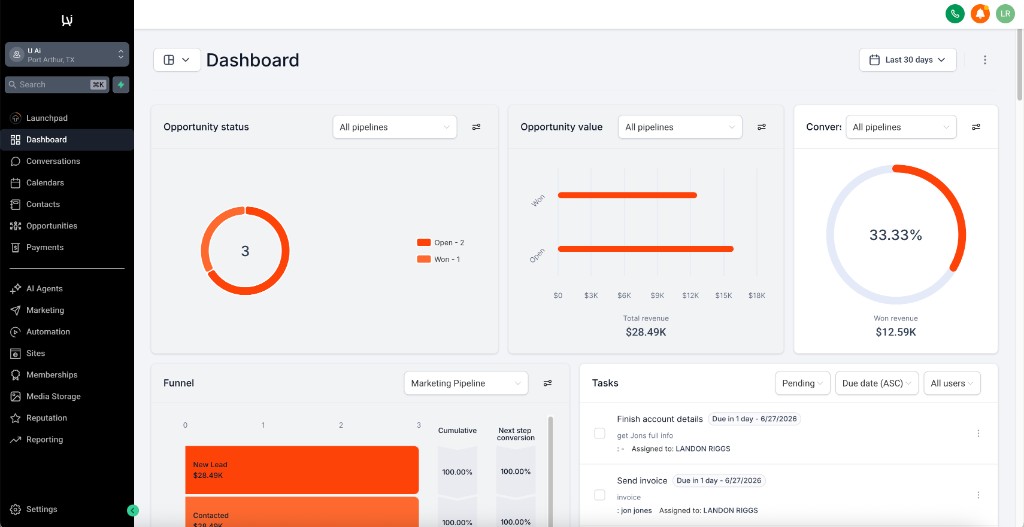Open Funnel widget filter settings icon
Viewport: 1024px width, 527px height.
point(548,383)
